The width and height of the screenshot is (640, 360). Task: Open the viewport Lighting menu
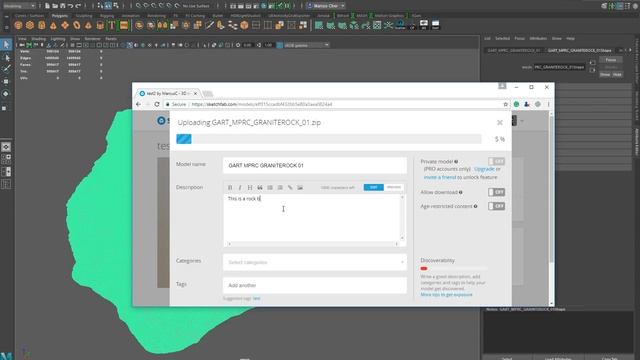(58, 39)
